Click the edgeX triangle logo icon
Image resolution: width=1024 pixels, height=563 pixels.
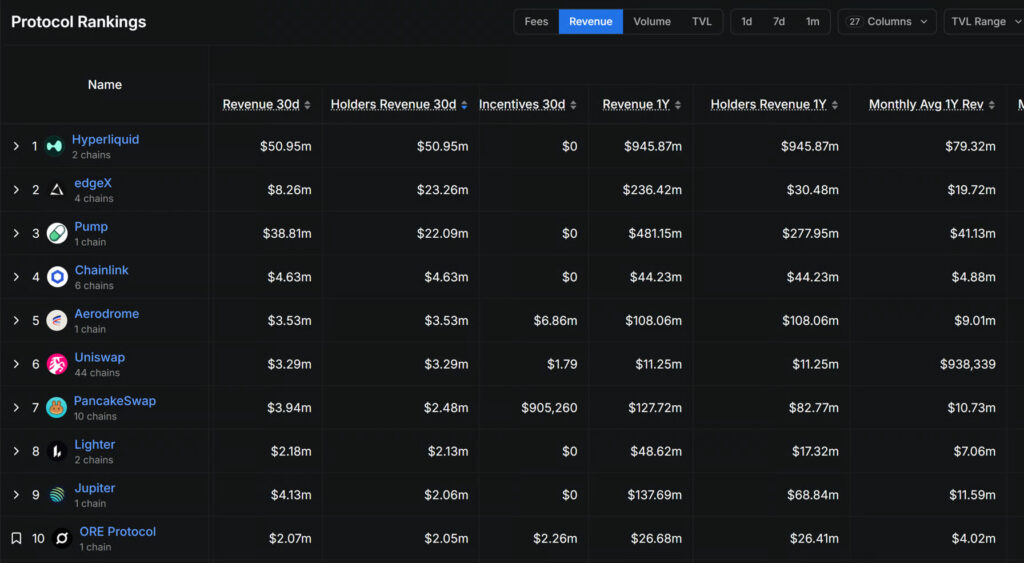click(57, 190)
